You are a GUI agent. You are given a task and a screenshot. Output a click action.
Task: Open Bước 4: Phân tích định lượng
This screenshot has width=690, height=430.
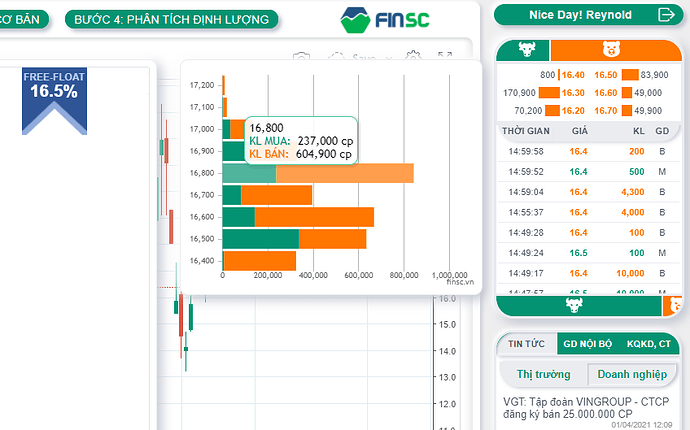point(172,19)
